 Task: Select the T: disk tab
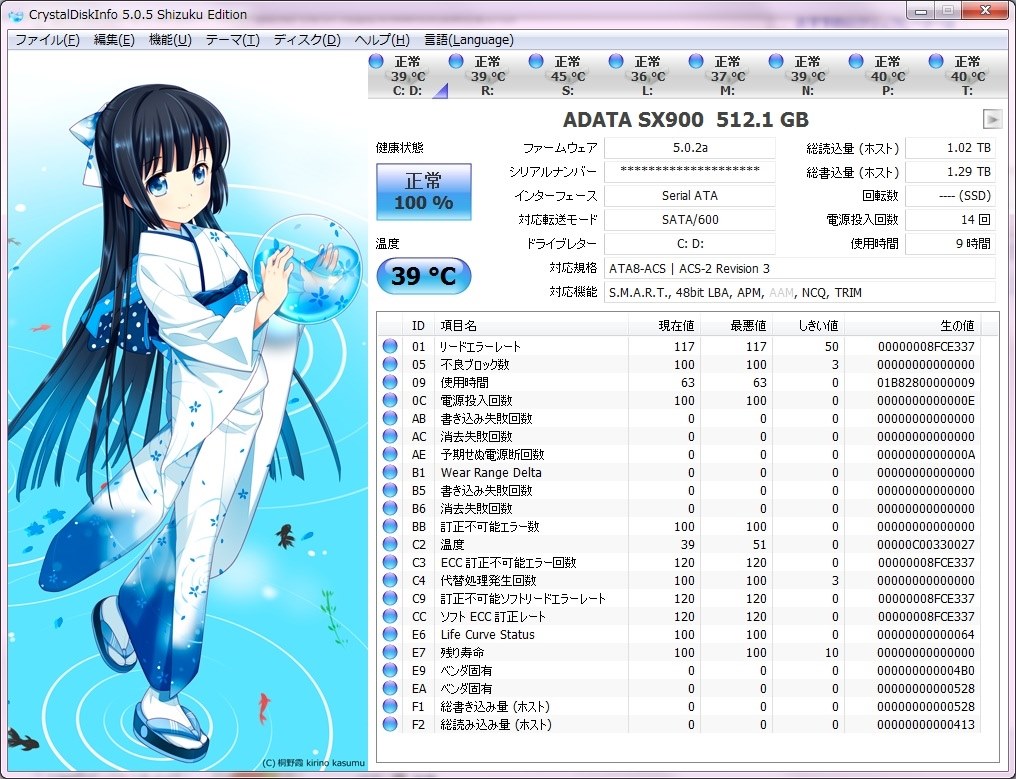point(967,76)
